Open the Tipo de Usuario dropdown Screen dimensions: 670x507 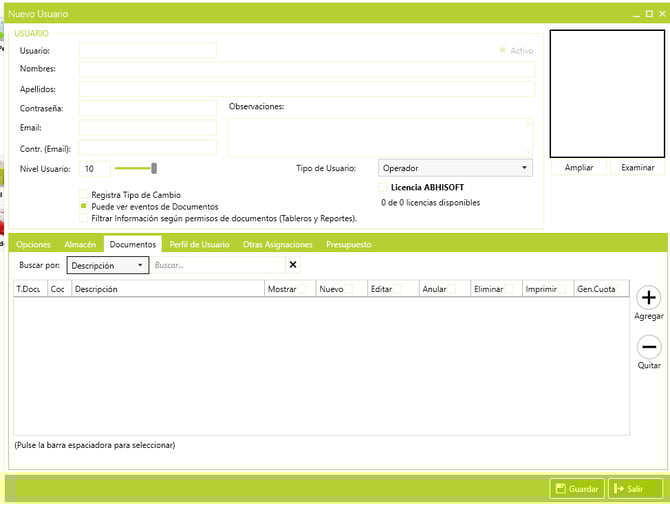tap(455, 168)
